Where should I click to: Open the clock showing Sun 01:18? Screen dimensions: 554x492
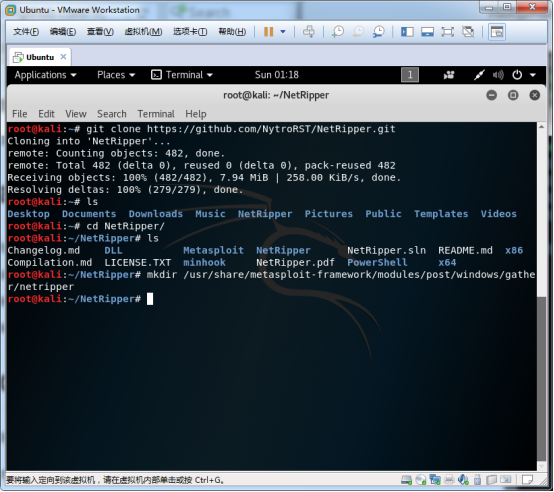[x=277, y=75]
